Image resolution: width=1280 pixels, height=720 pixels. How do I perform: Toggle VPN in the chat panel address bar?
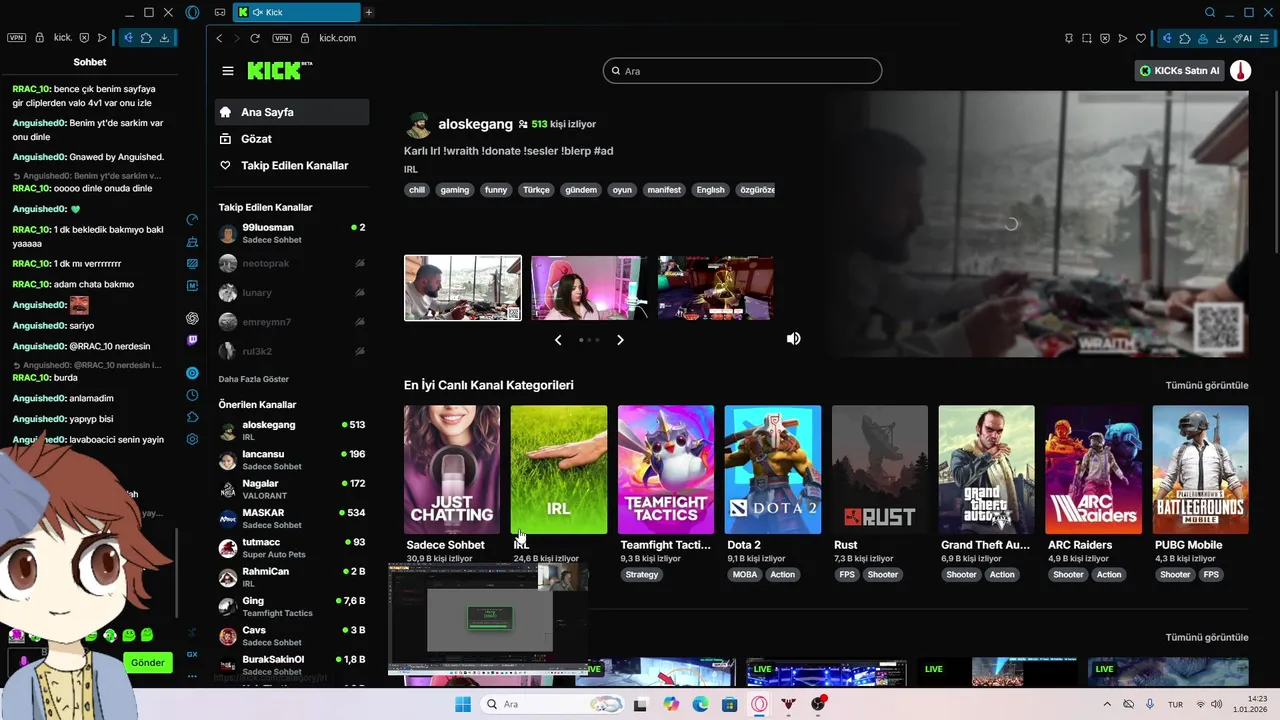16,38
